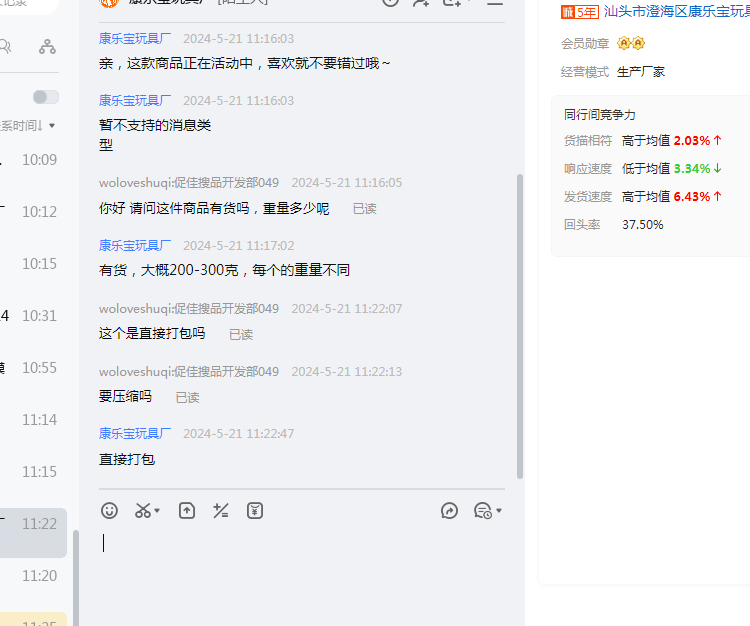Click the 回头率 value 37.50%
Screen dimensions: 750x626
(x=642, y=225)
